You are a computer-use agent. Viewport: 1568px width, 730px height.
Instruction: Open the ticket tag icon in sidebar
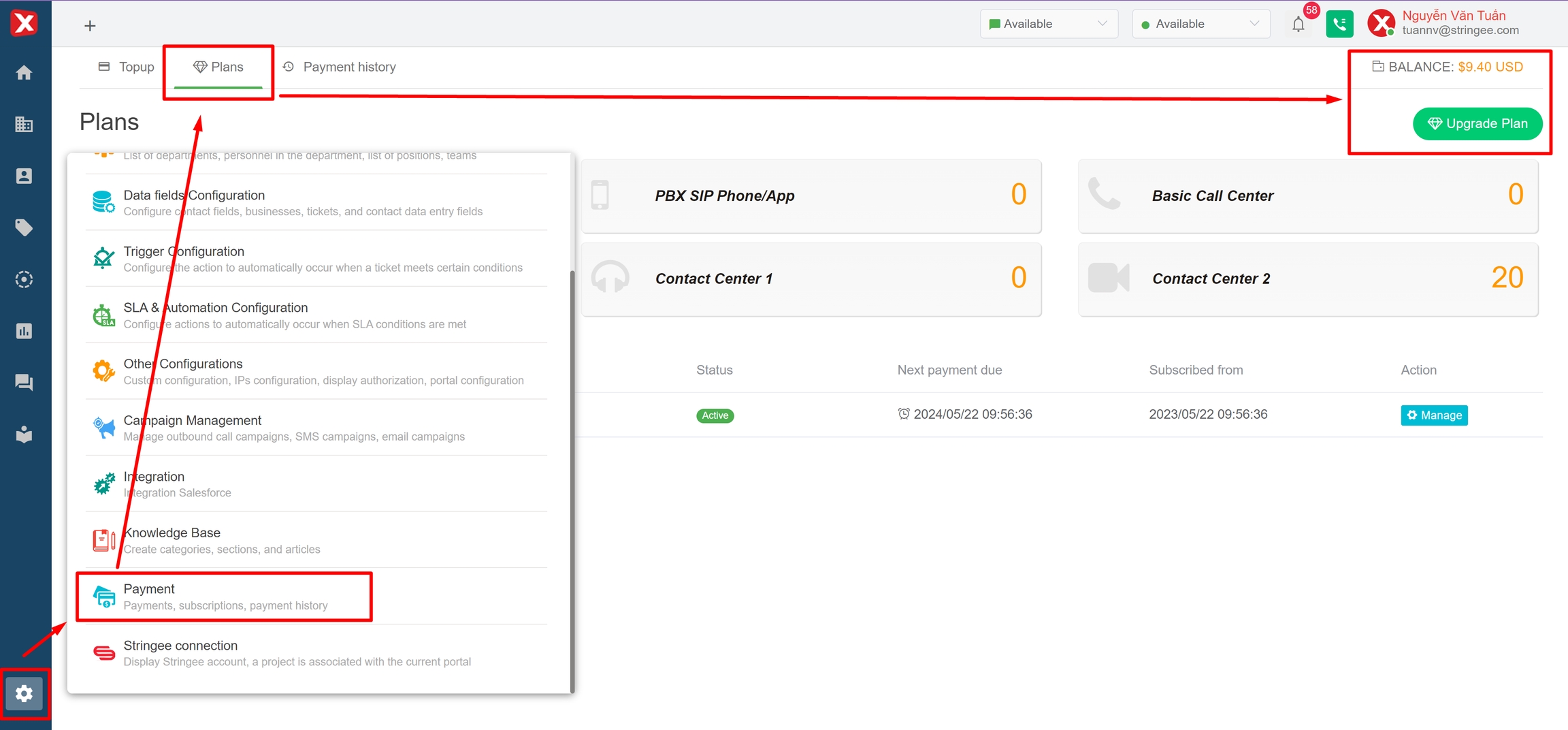24,227
